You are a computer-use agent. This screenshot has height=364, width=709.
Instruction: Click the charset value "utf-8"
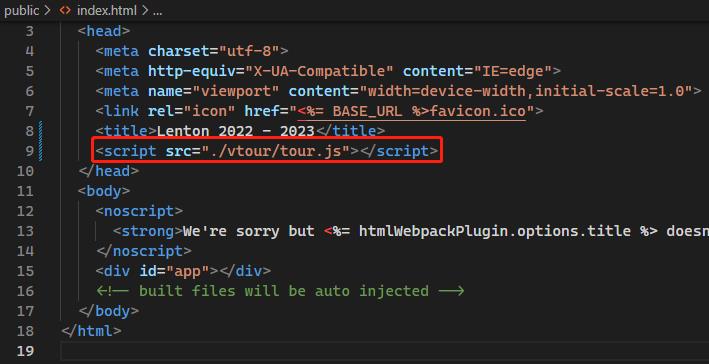pos(249,51)
